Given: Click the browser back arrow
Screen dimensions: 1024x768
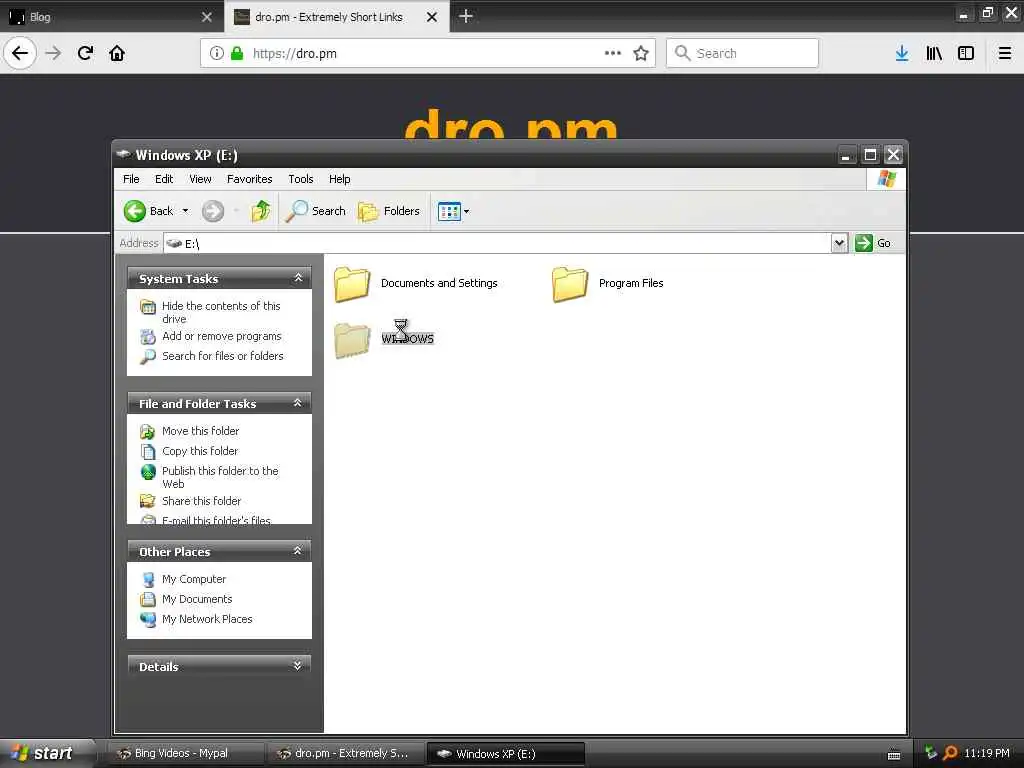Looking at the screenshot, I should click(x=20, y=53).
